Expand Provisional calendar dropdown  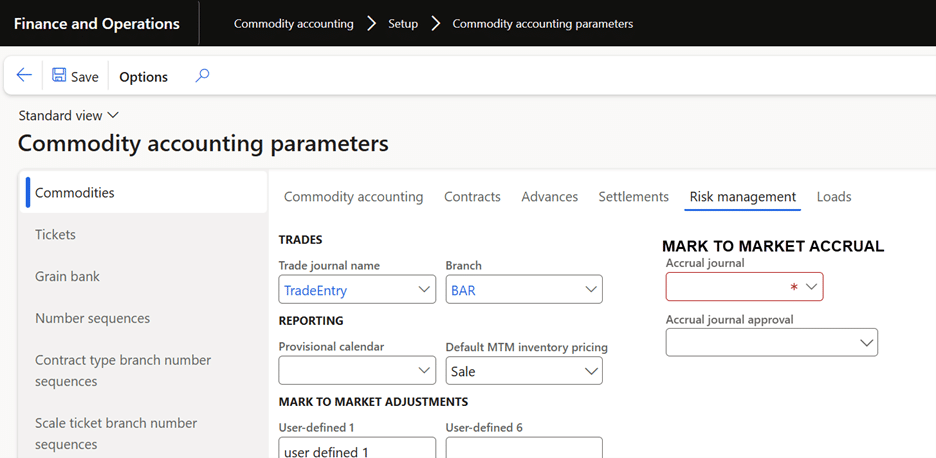click(x=423, y=371)
